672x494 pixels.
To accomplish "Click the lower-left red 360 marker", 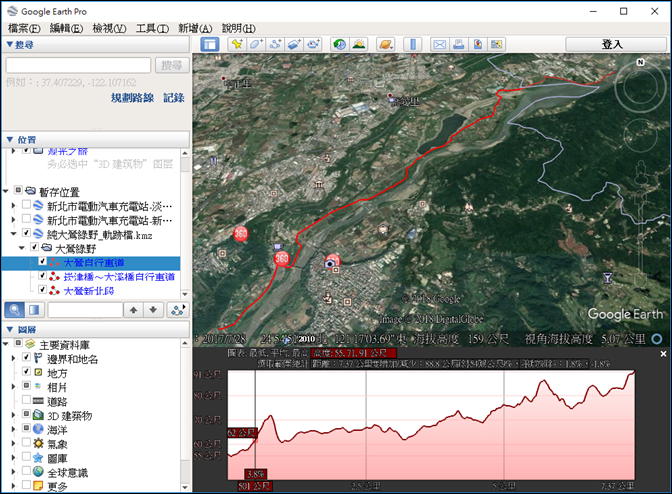I will tap(282, 258).
